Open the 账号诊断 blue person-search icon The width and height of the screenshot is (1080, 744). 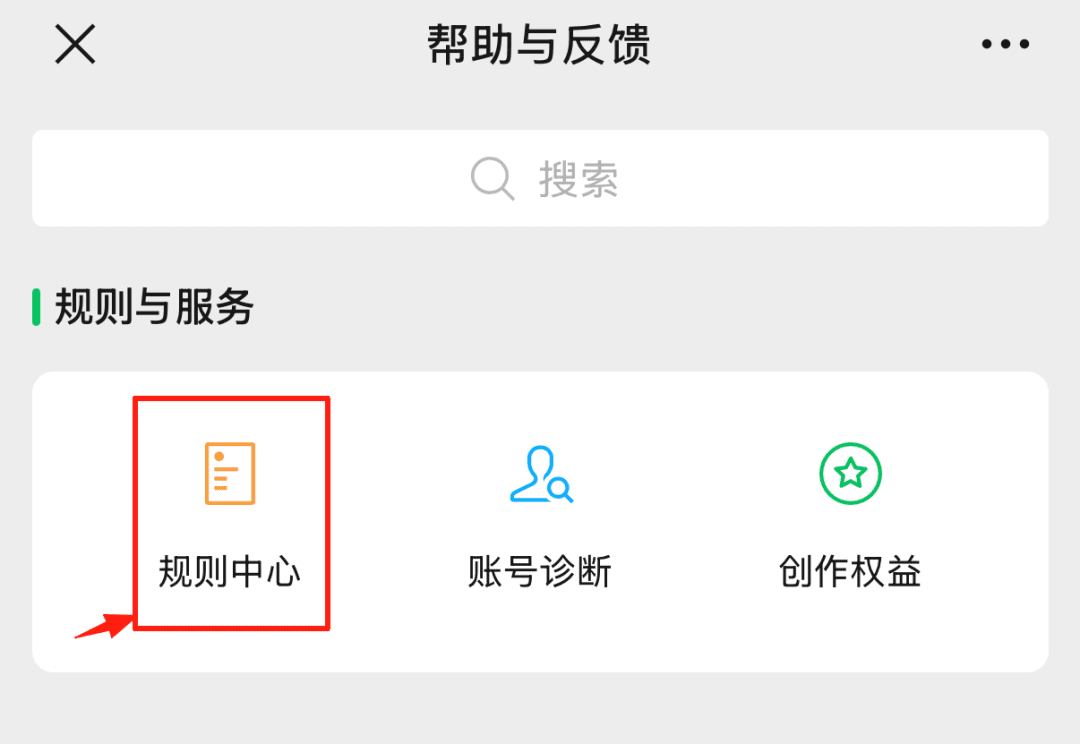tap(541, 474)
